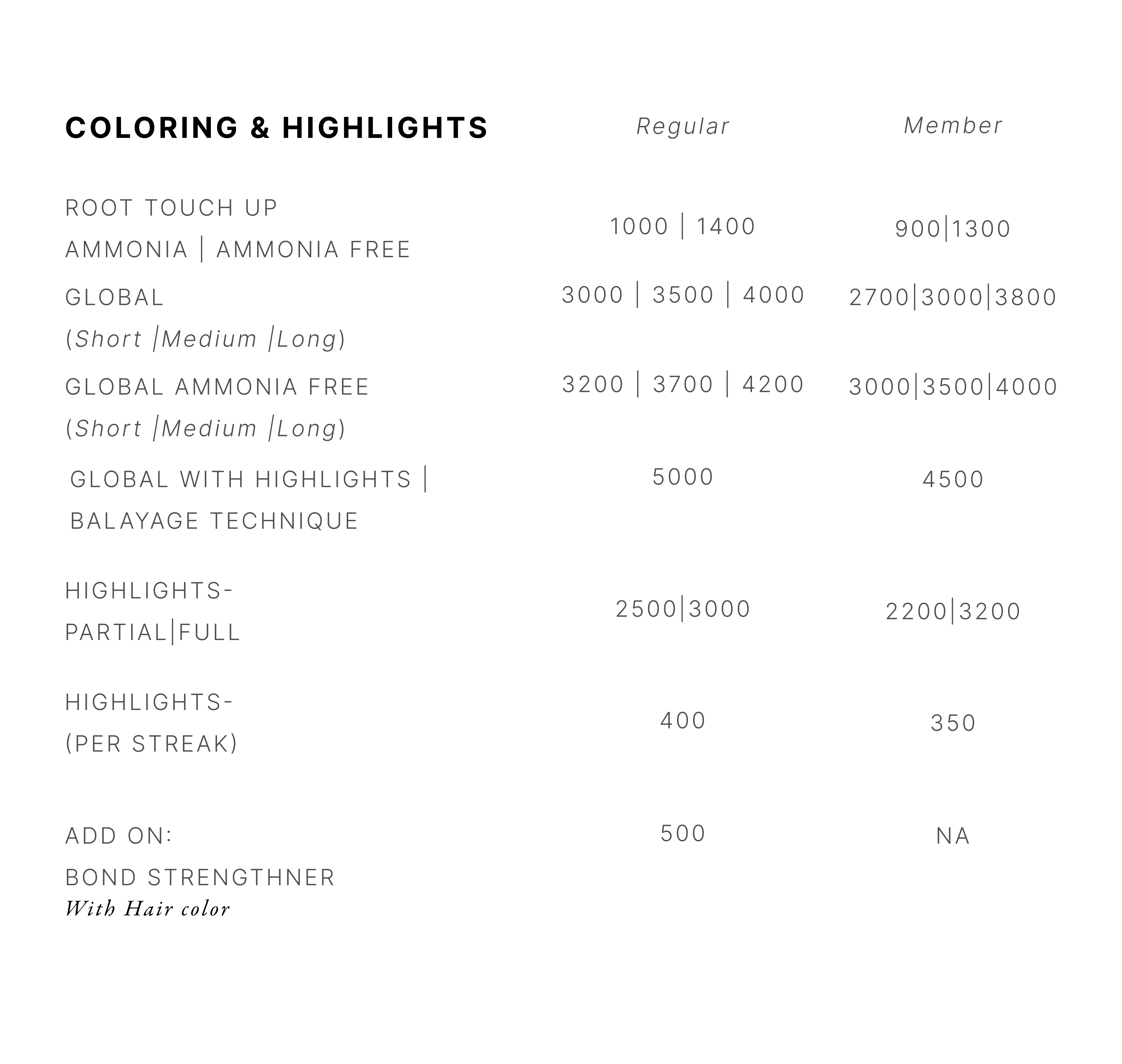Image resolution: width=1122 pixels, height=1064 pixels.
Task: Select the Regular column header
Action: pyautogui.click(x=683, y=126)
